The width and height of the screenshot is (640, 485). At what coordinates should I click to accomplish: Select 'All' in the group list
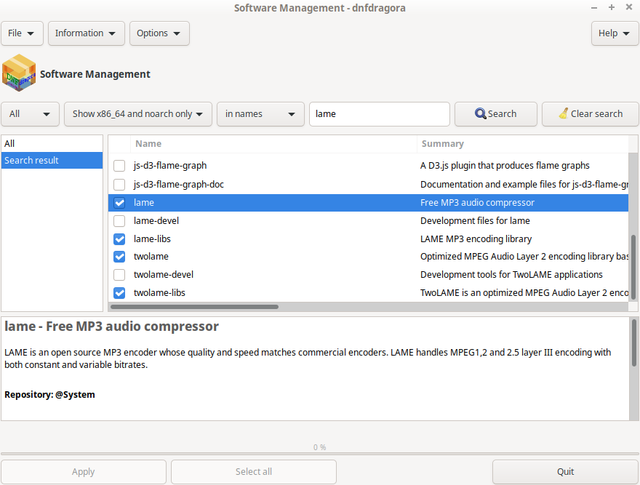click(52, 144)
